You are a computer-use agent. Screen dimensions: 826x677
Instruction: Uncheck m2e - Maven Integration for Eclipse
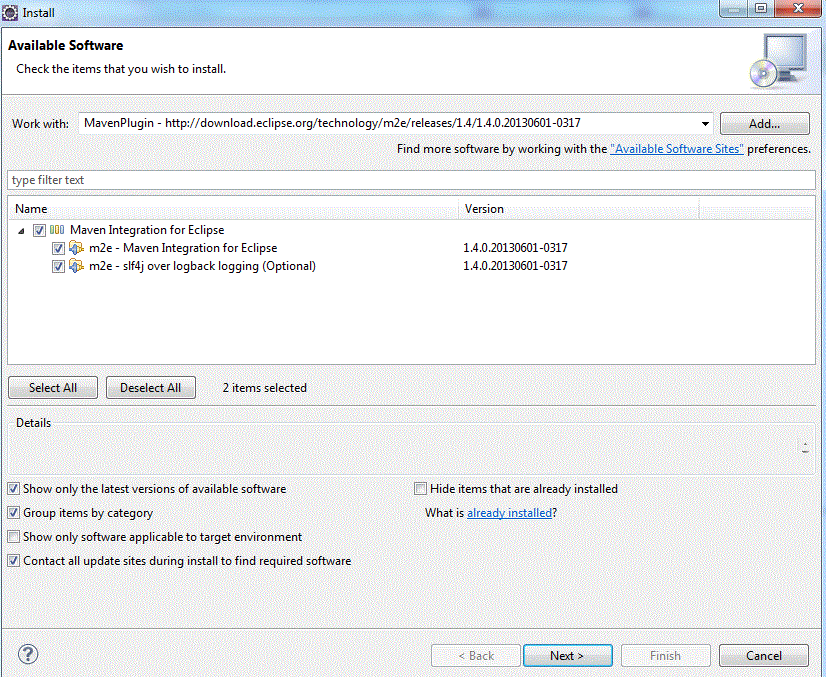[58, 248]
